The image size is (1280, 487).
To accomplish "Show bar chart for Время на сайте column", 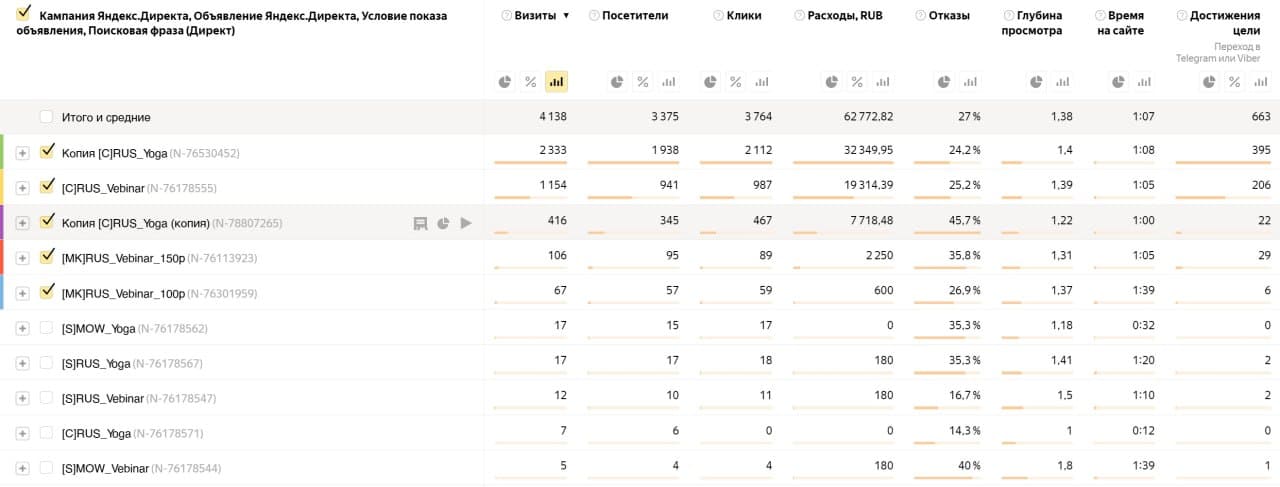I will pyautogui.click(x=1146, y=82).
